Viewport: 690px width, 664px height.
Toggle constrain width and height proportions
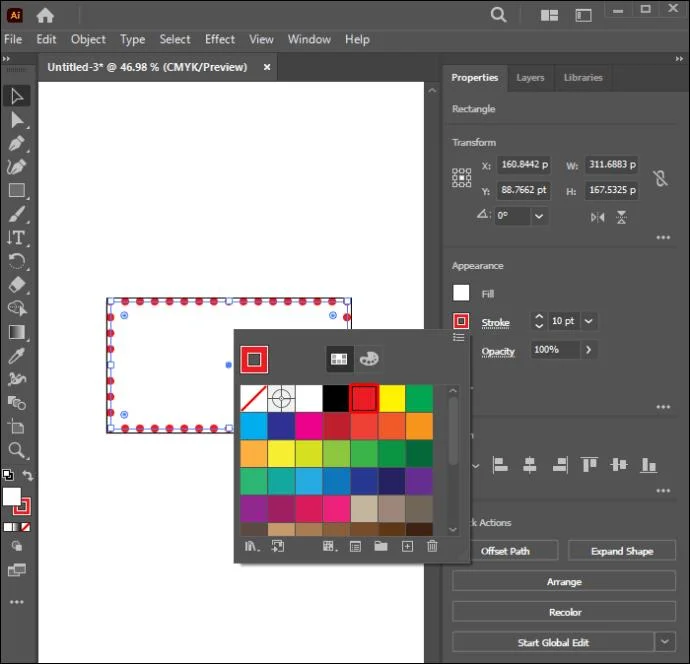(660, 178)
